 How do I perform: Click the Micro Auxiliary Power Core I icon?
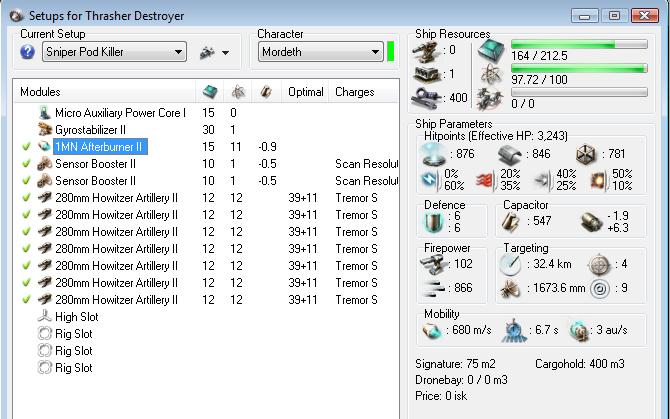[45, 113]
